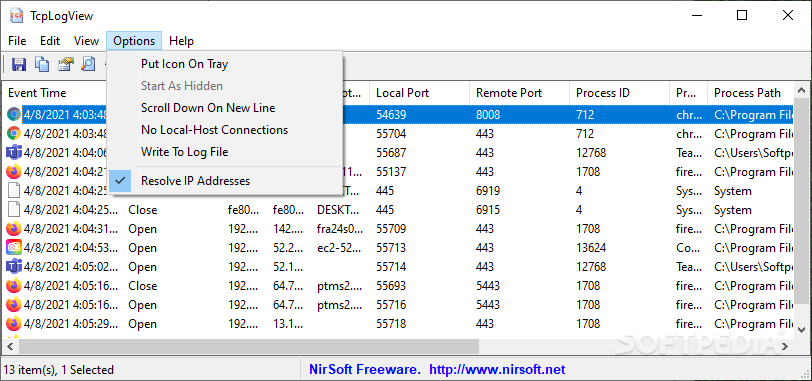This screenshot has height=381, width=812.
Task: Click the Firefox icon on the port 55716 row
Action: [x=14, y=304]
